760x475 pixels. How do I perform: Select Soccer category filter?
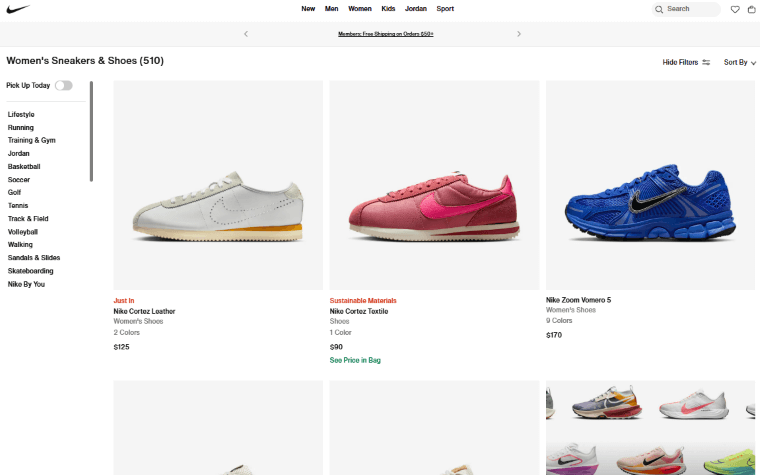18,180
